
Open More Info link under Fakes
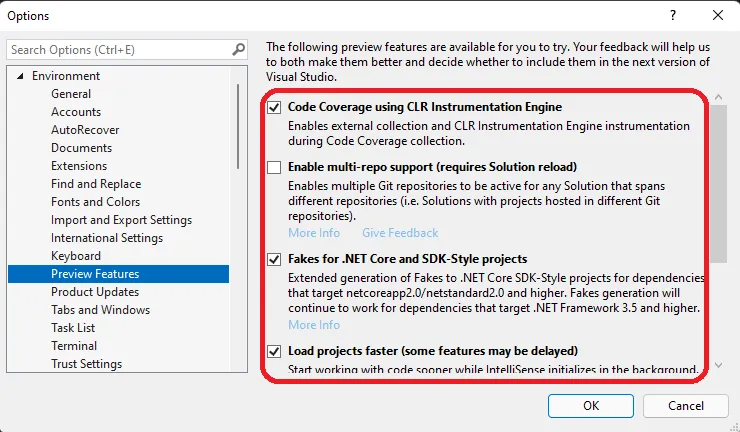tap(314, 325)
